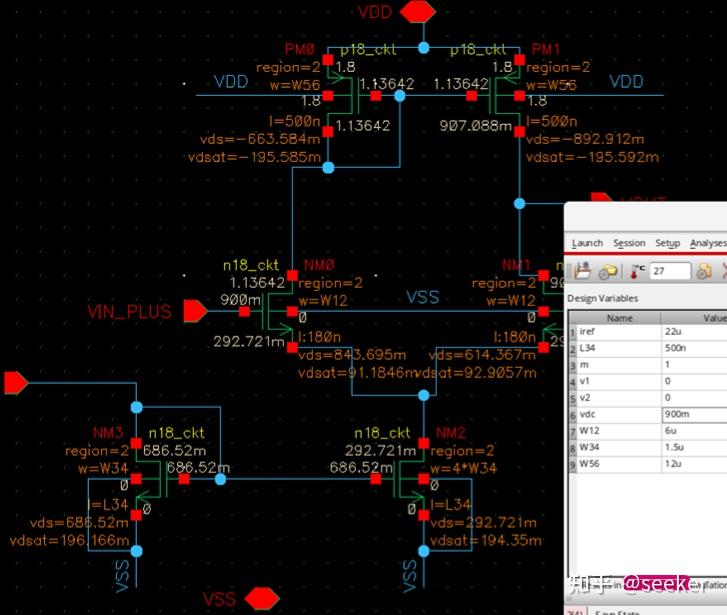Select the iref design variable row
The height and width of the screenshot is (615, 727).
click(x=648, y=332)
